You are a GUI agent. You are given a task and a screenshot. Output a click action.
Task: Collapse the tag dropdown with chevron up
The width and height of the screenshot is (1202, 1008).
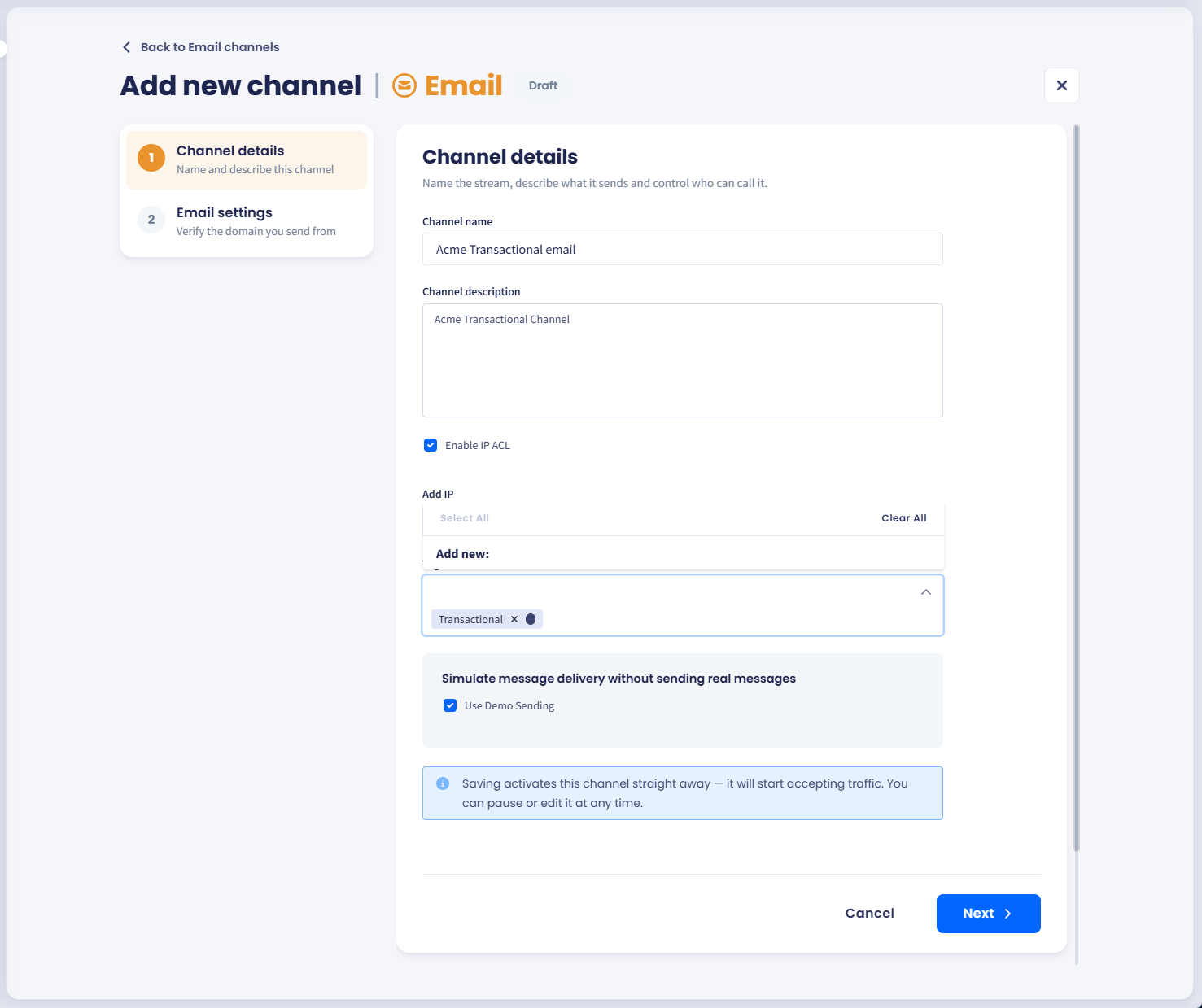[926, 592]
